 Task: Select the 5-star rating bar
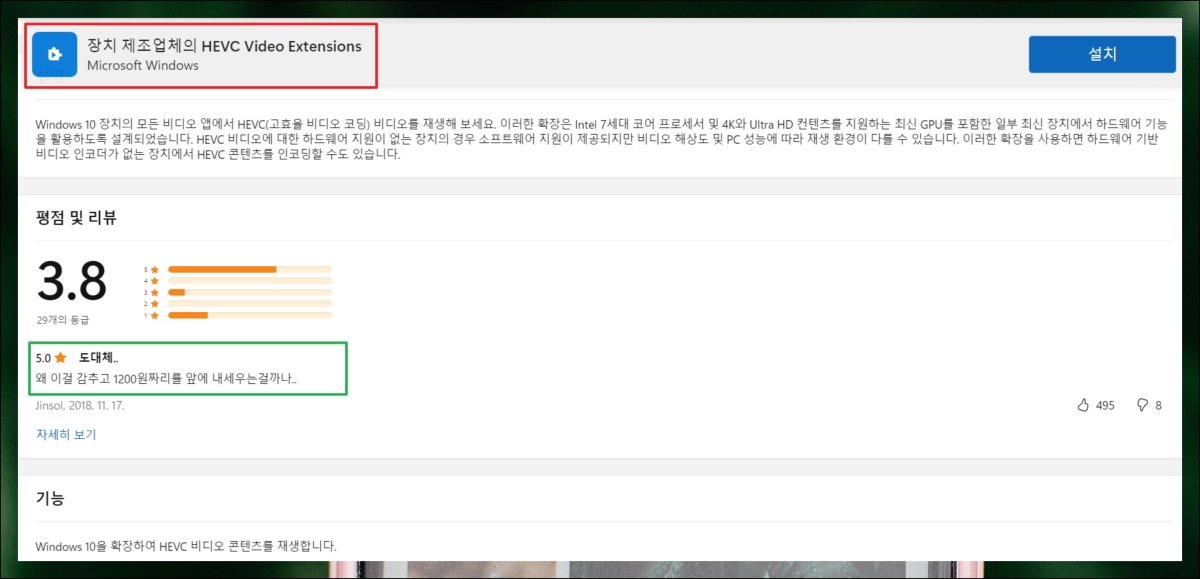250,269
